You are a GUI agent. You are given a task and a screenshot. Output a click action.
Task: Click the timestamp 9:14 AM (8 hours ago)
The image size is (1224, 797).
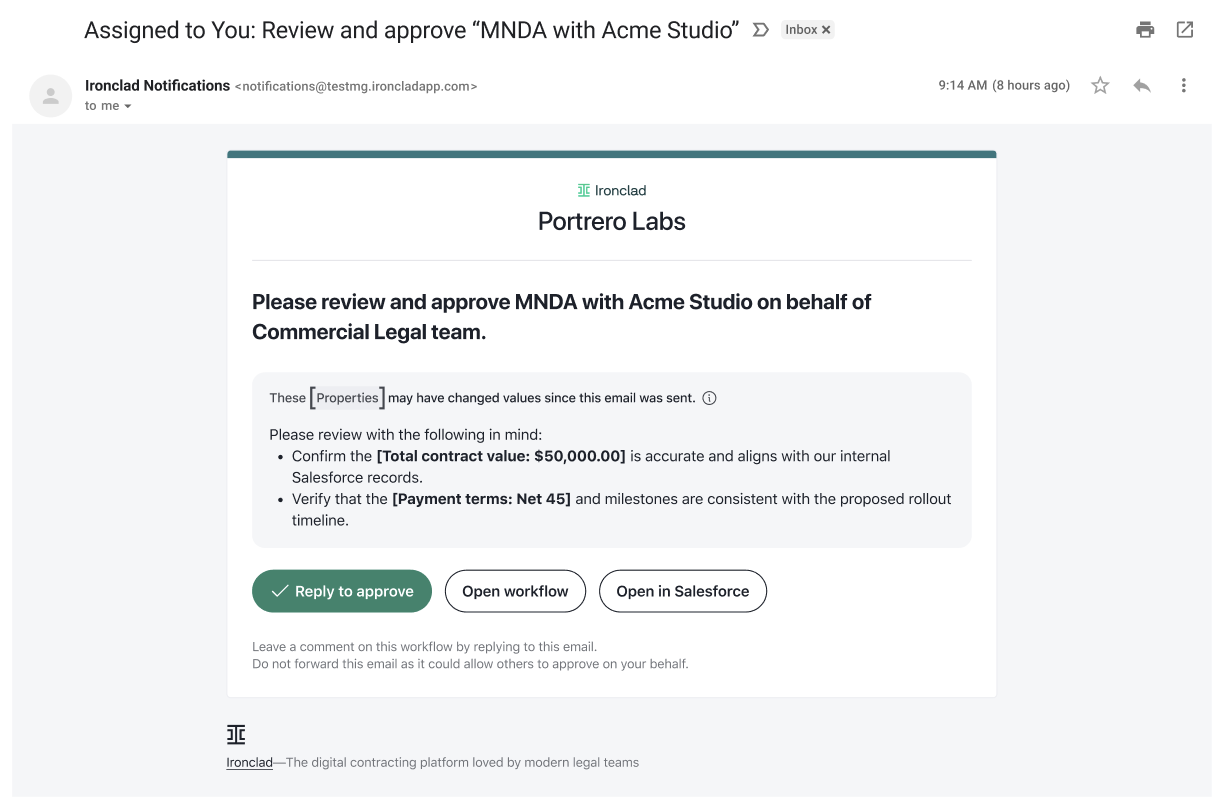(x=1004, y=86)
